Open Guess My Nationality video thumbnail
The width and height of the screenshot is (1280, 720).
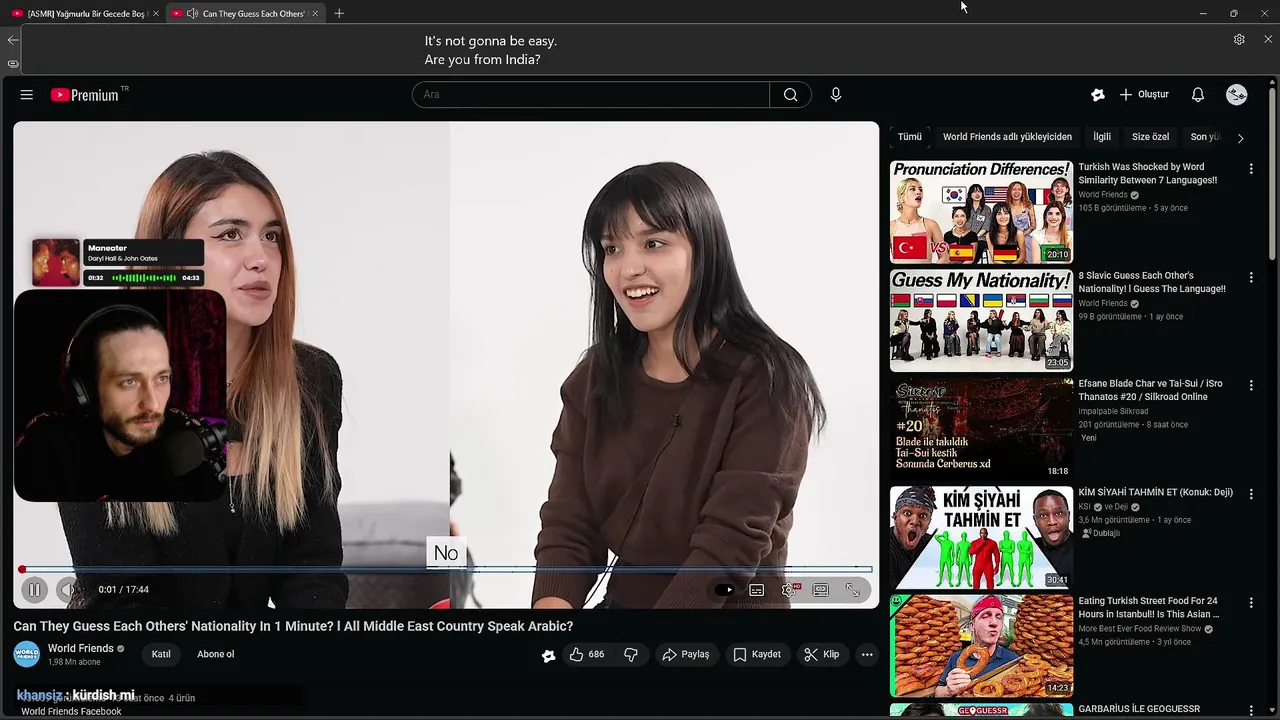(981, 320)
